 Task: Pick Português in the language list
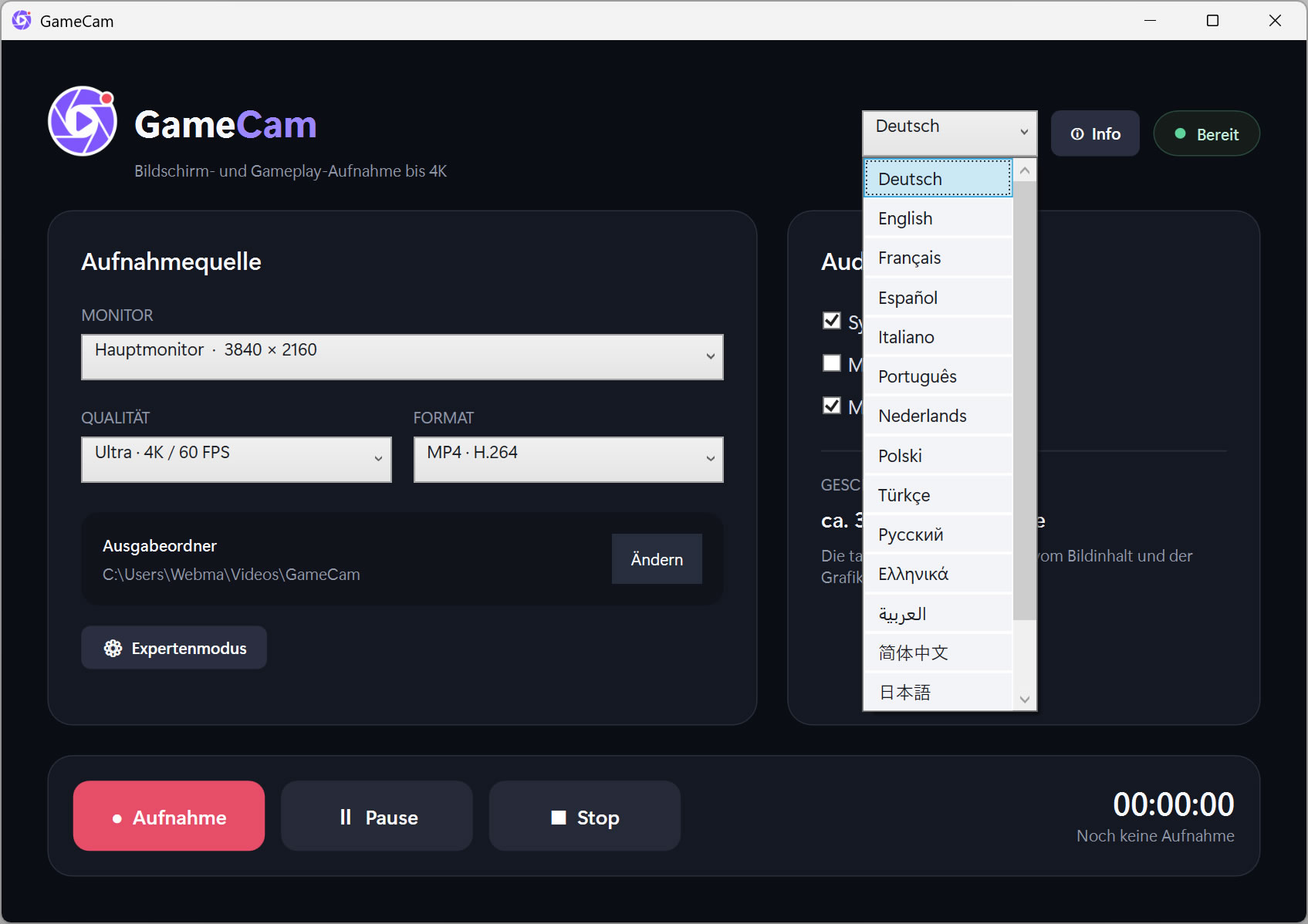click(938, 376)
